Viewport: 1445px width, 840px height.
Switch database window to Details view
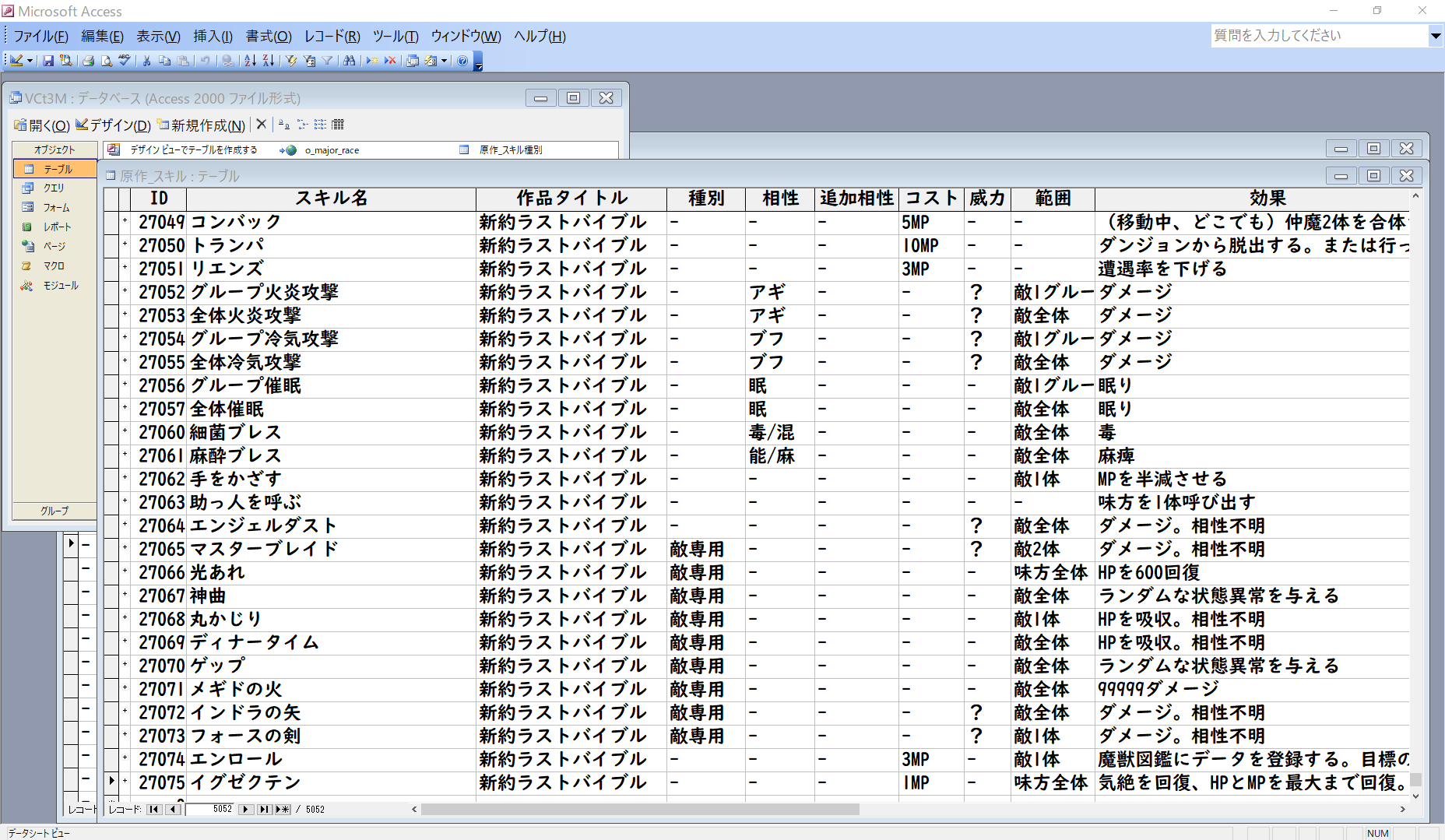[x=338, y=125]
